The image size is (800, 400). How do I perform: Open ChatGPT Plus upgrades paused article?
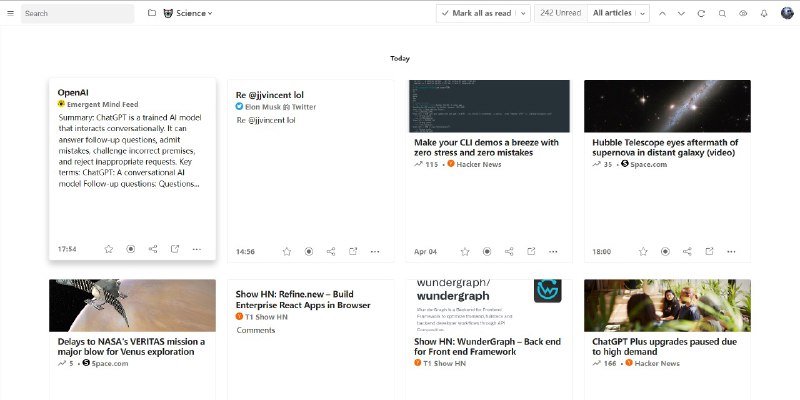tap(664, 346)
